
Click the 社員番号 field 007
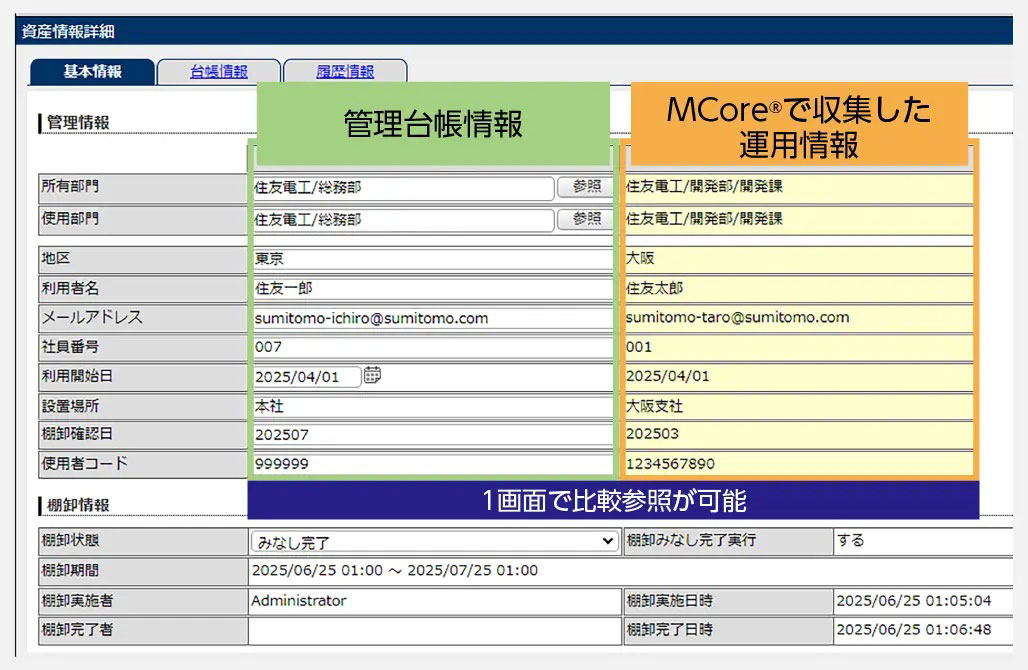click(433, 347)
